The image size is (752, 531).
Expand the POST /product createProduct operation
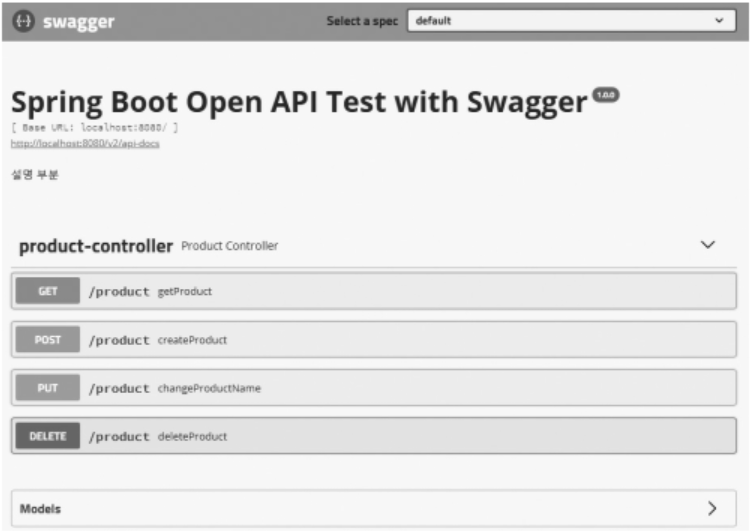(374, 339)
